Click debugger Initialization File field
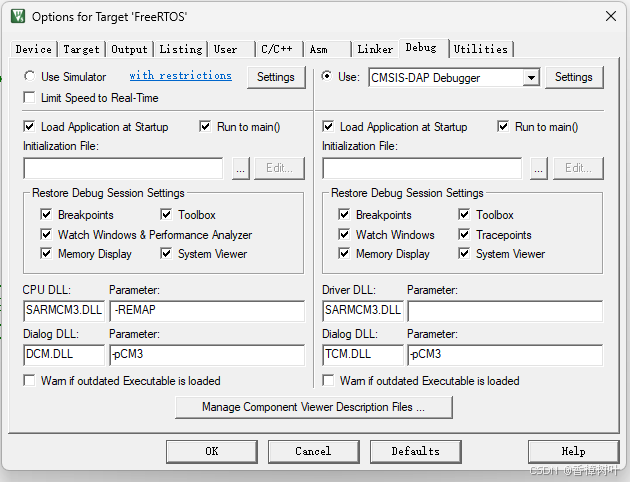630x482 pixels. [422, 168]
